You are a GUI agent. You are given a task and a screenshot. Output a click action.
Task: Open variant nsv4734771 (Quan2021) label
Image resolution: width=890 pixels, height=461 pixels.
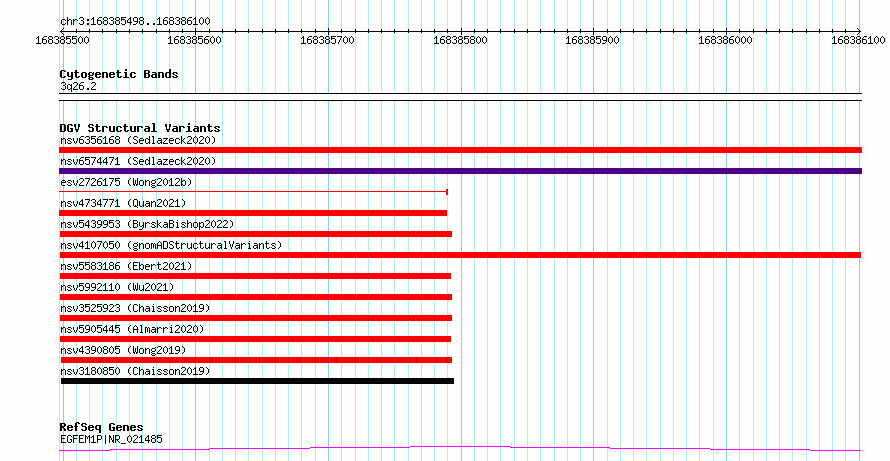tap(123, 203)
